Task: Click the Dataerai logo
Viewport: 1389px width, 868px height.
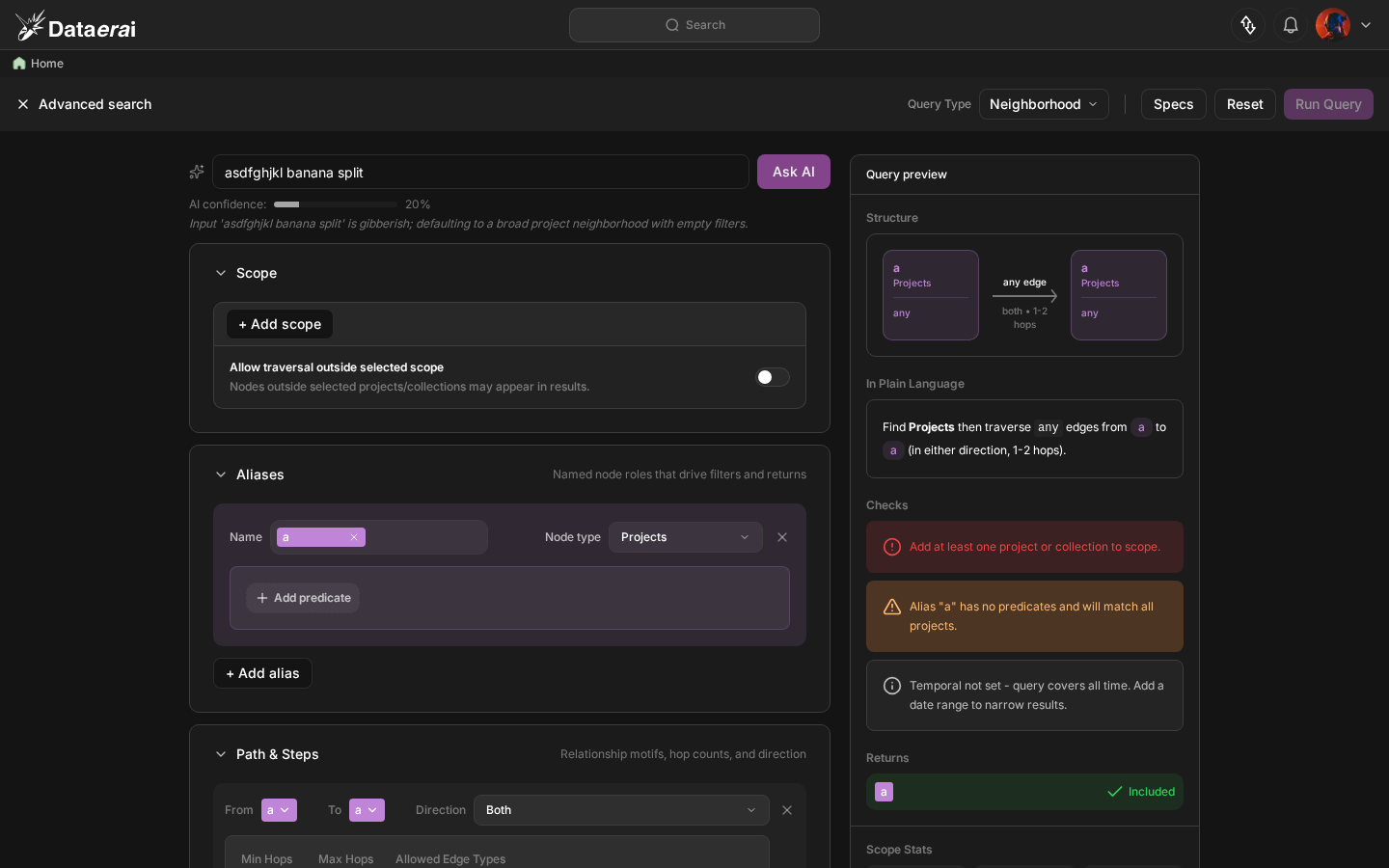Action: (x=75, y=26)
